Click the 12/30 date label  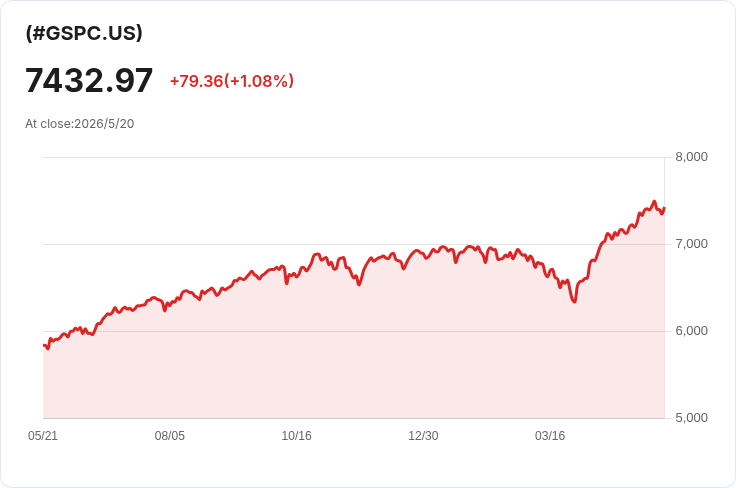tap(423, 436)
